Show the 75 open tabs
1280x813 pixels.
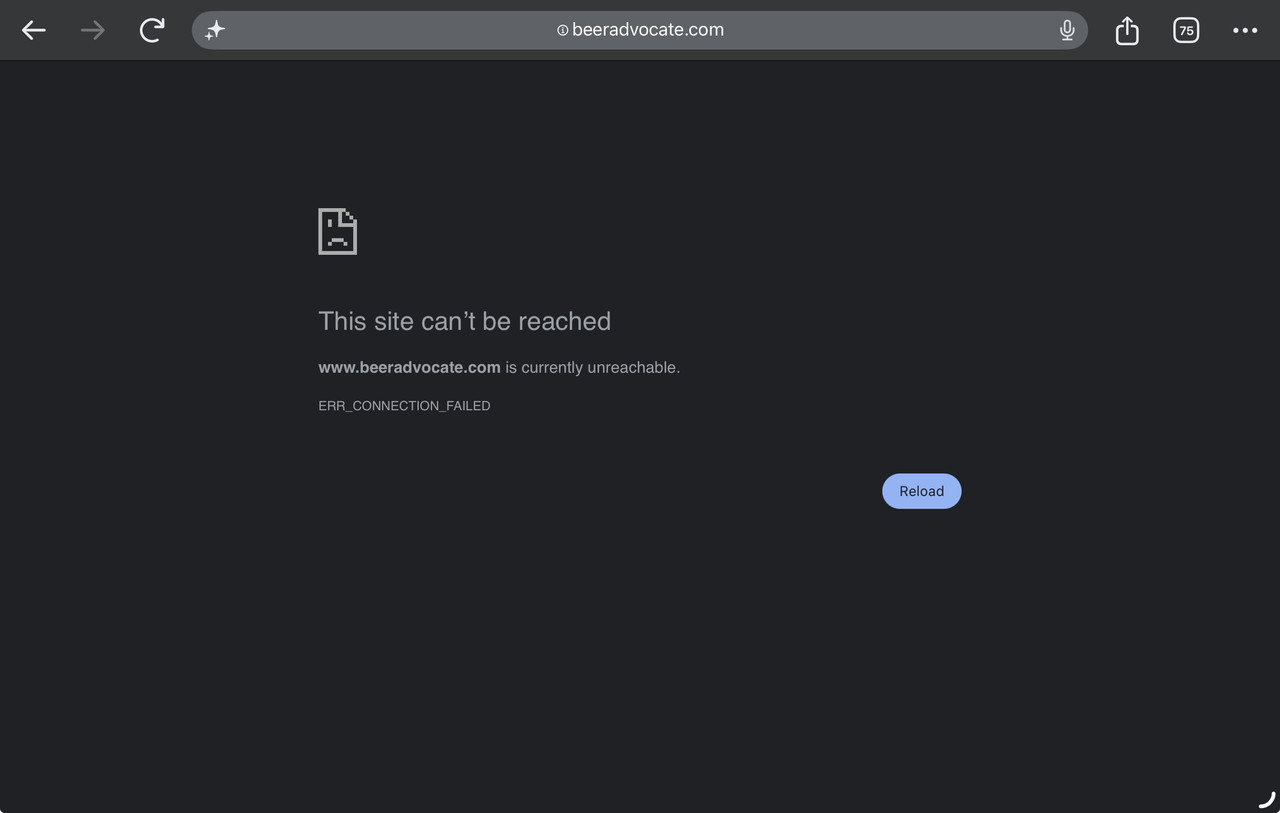(x=1186, y=30)
